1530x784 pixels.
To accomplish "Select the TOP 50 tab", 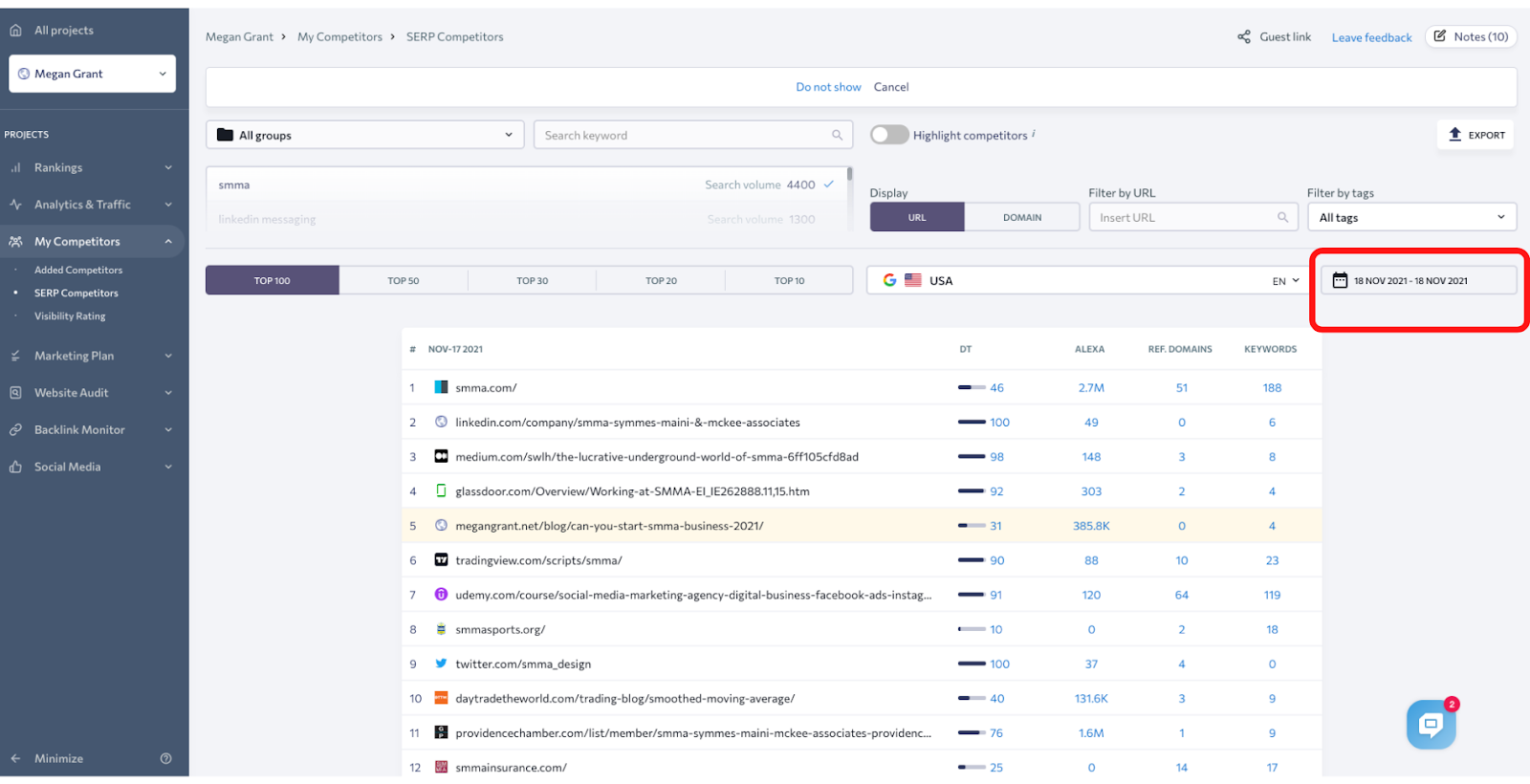I will click(404, 280).
